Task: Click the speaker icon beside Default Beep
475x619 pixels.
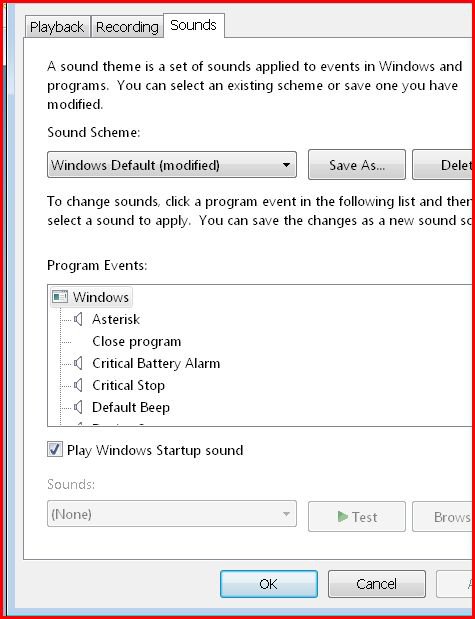Action: coord(78,407)
